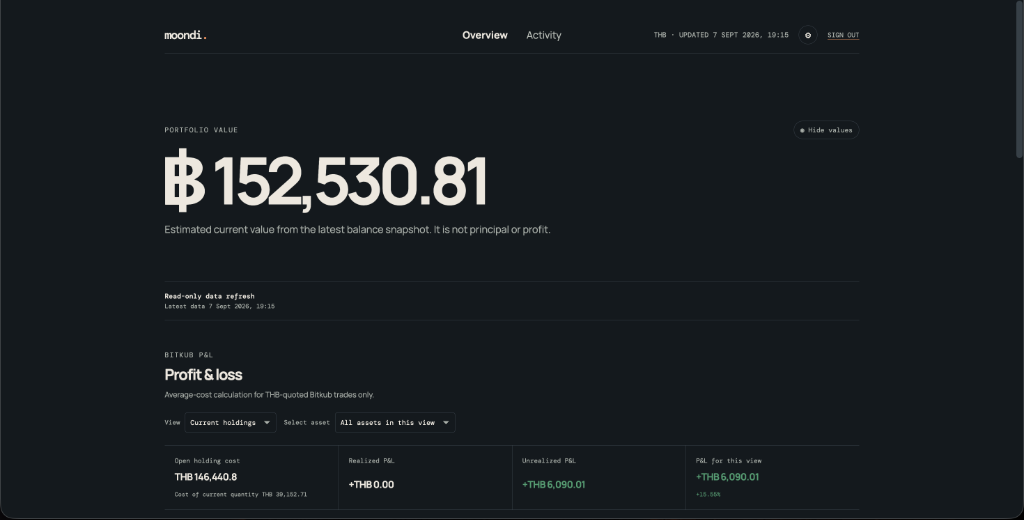Toggle Hide values button
Screen dimensions: 1024x520
coord(826,130)
